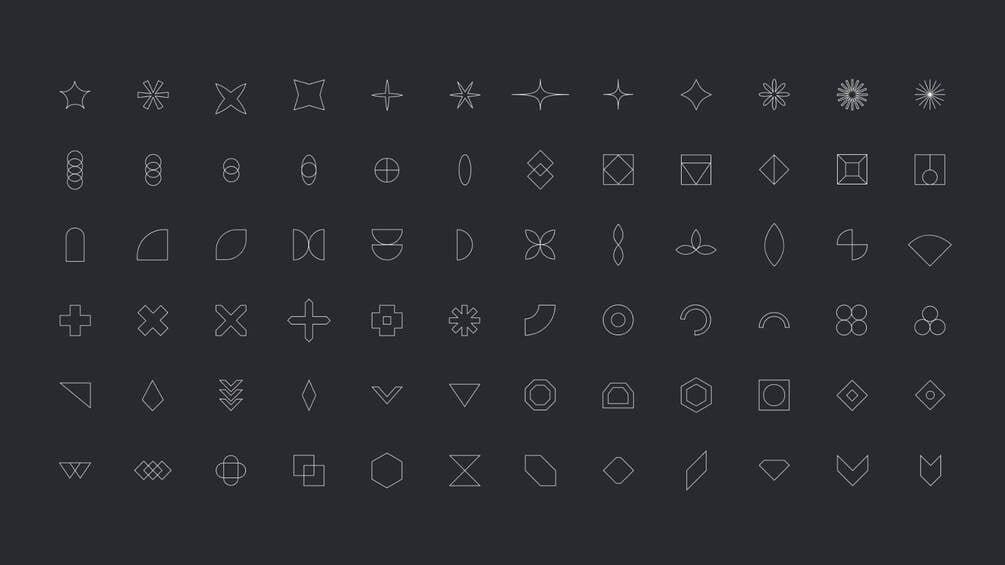Click the two overlapping squares icon
1005x565 pixels.
pyautogui.click(x=308, y=471)
